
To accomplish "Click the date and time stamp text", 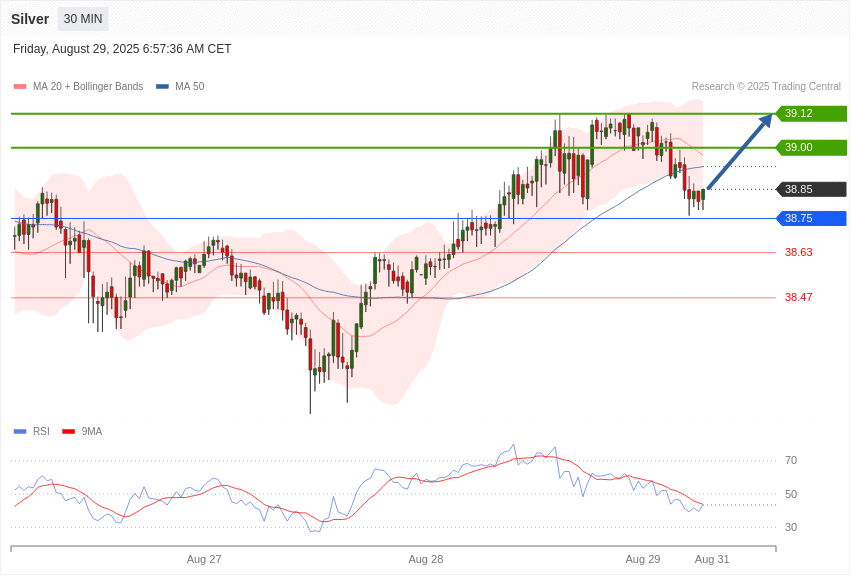I will click(122, 49).
